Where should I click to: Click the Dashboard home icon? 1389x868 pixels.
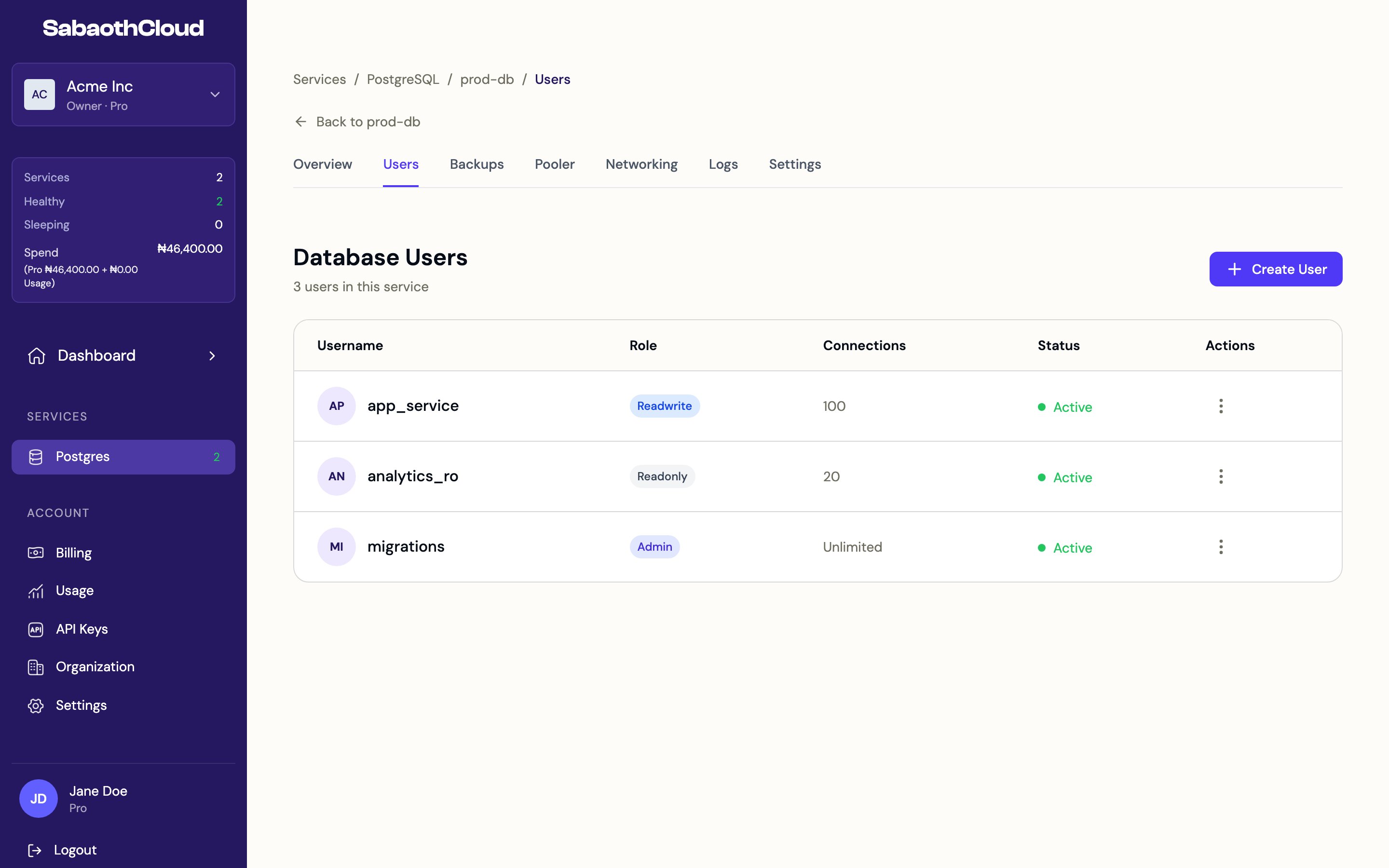(37, 356)
